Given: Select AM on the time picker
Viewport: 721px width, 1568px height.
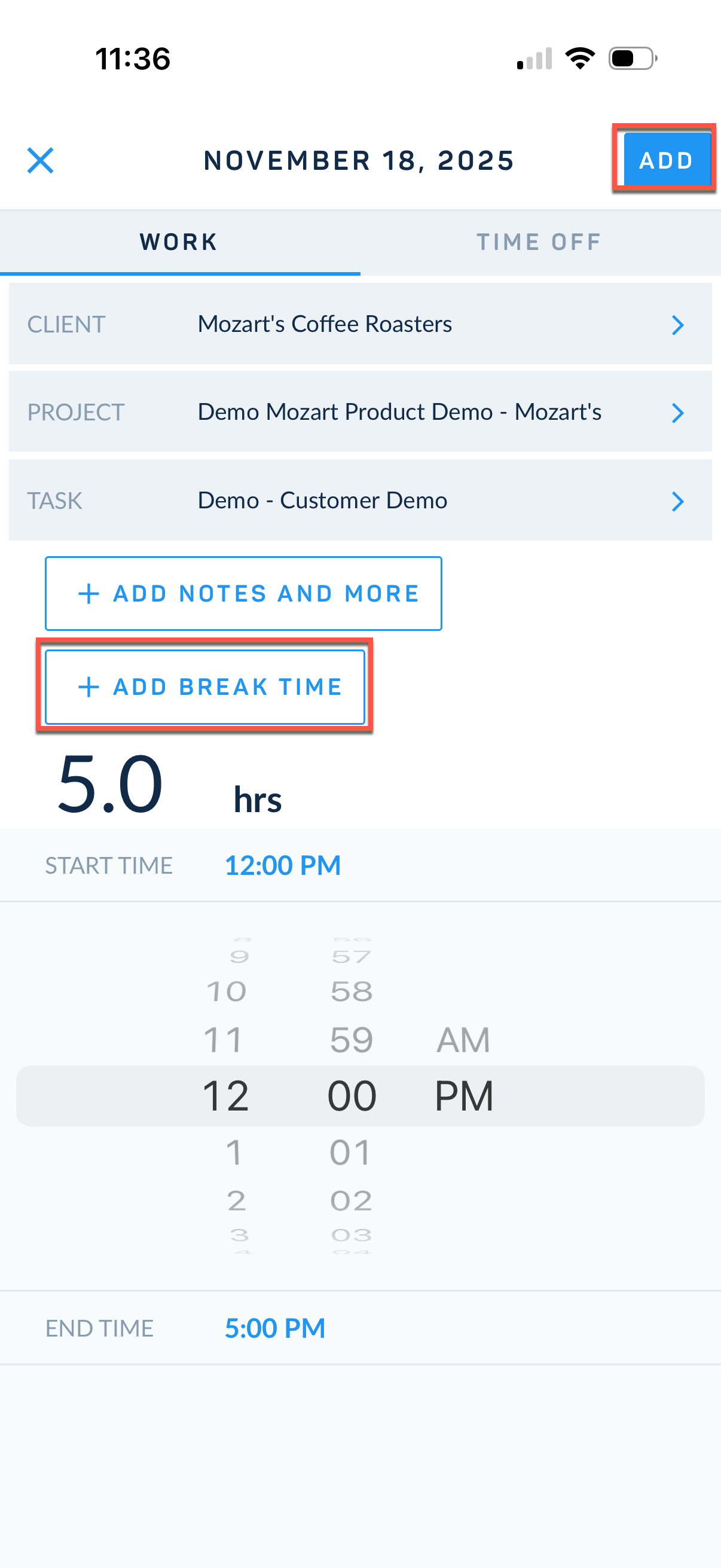Looking at the screenshot, I should coord(463,1039).
